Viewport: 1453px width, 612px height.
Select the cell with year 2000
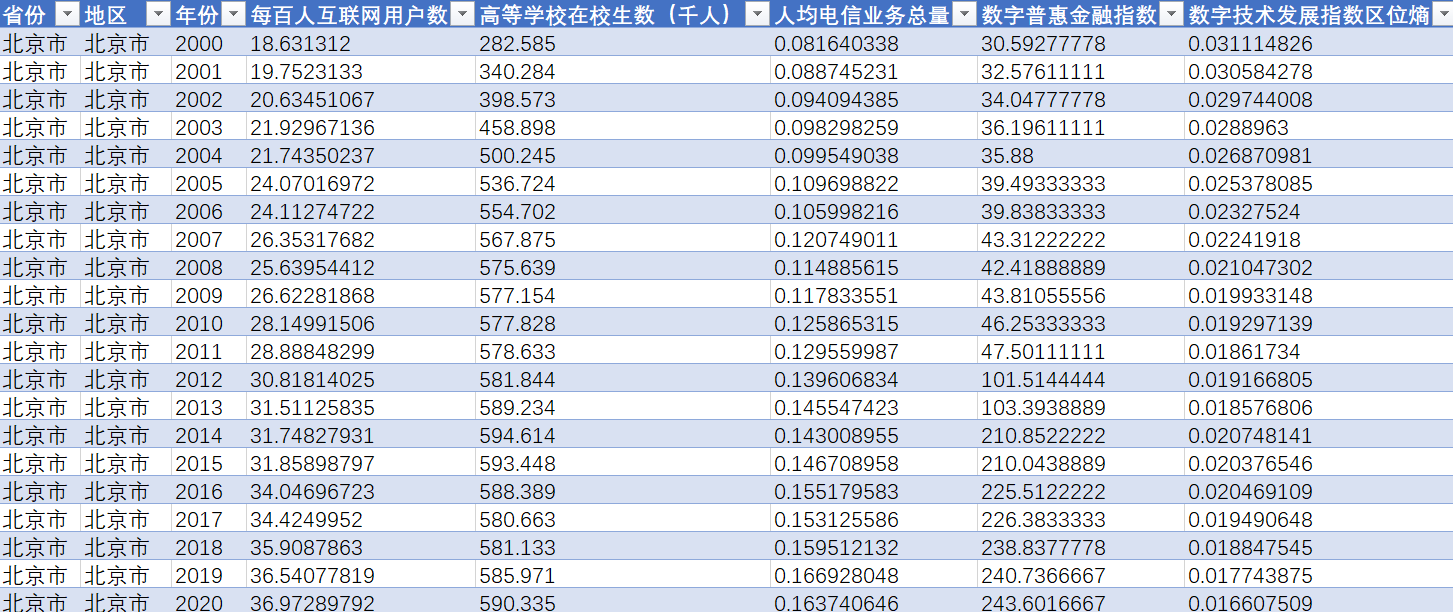pyautogui.click(x=208, y=44)
